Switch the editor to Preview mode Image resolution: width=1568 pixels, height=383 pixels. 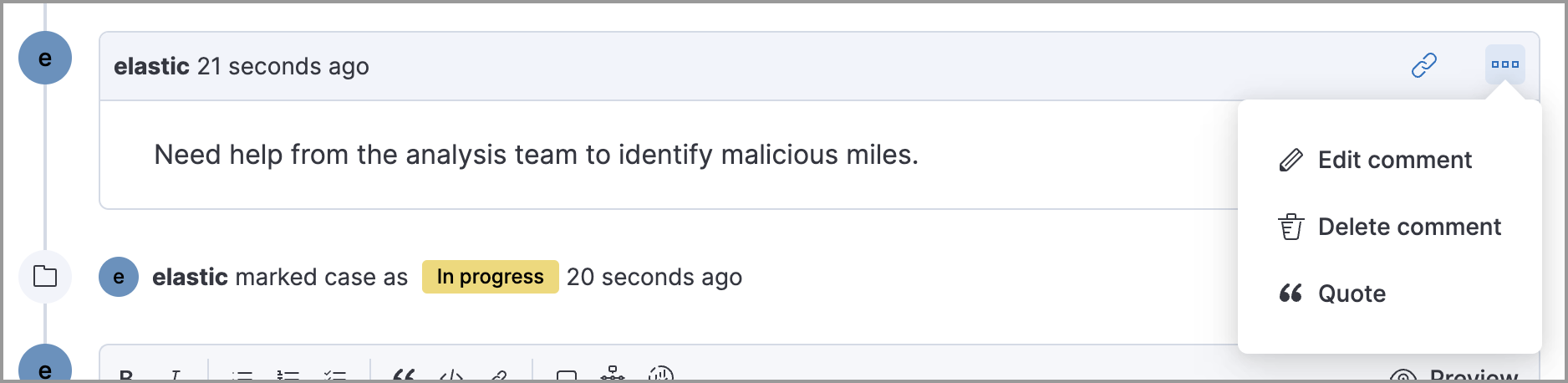(x=1454, y=375)
